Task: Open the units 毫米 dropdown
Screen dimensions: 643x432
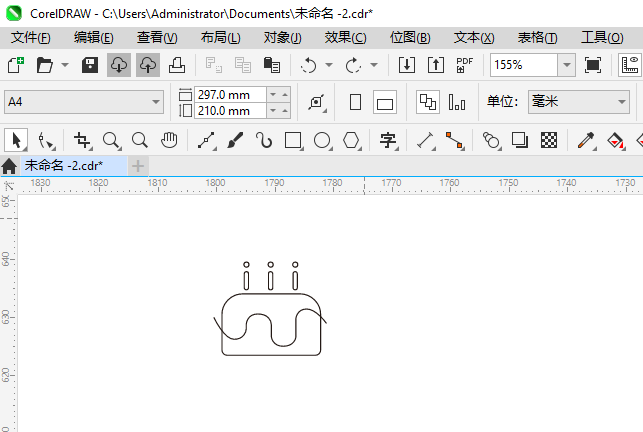Action: click(579, 102)
